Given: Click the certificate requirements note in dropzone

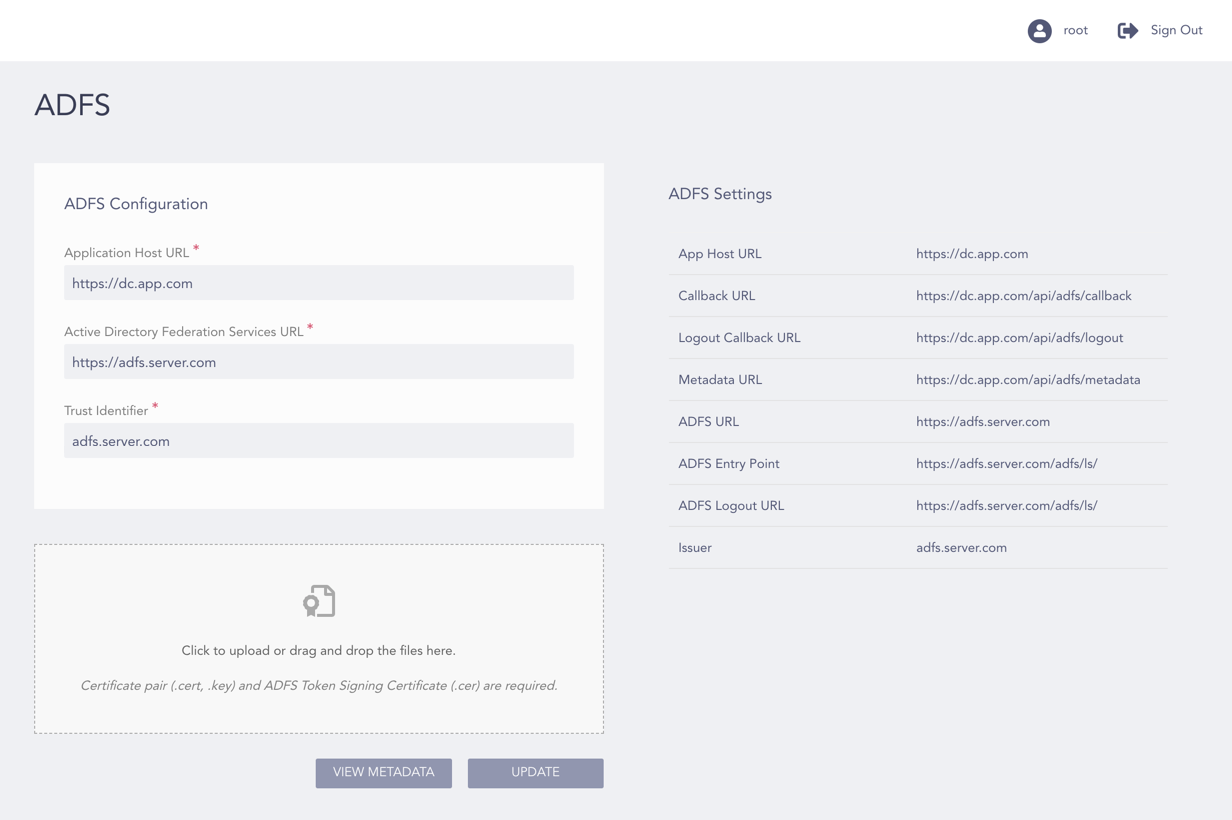Looking at the screenshot, I should pyautogui.click(x=319, y=686).
